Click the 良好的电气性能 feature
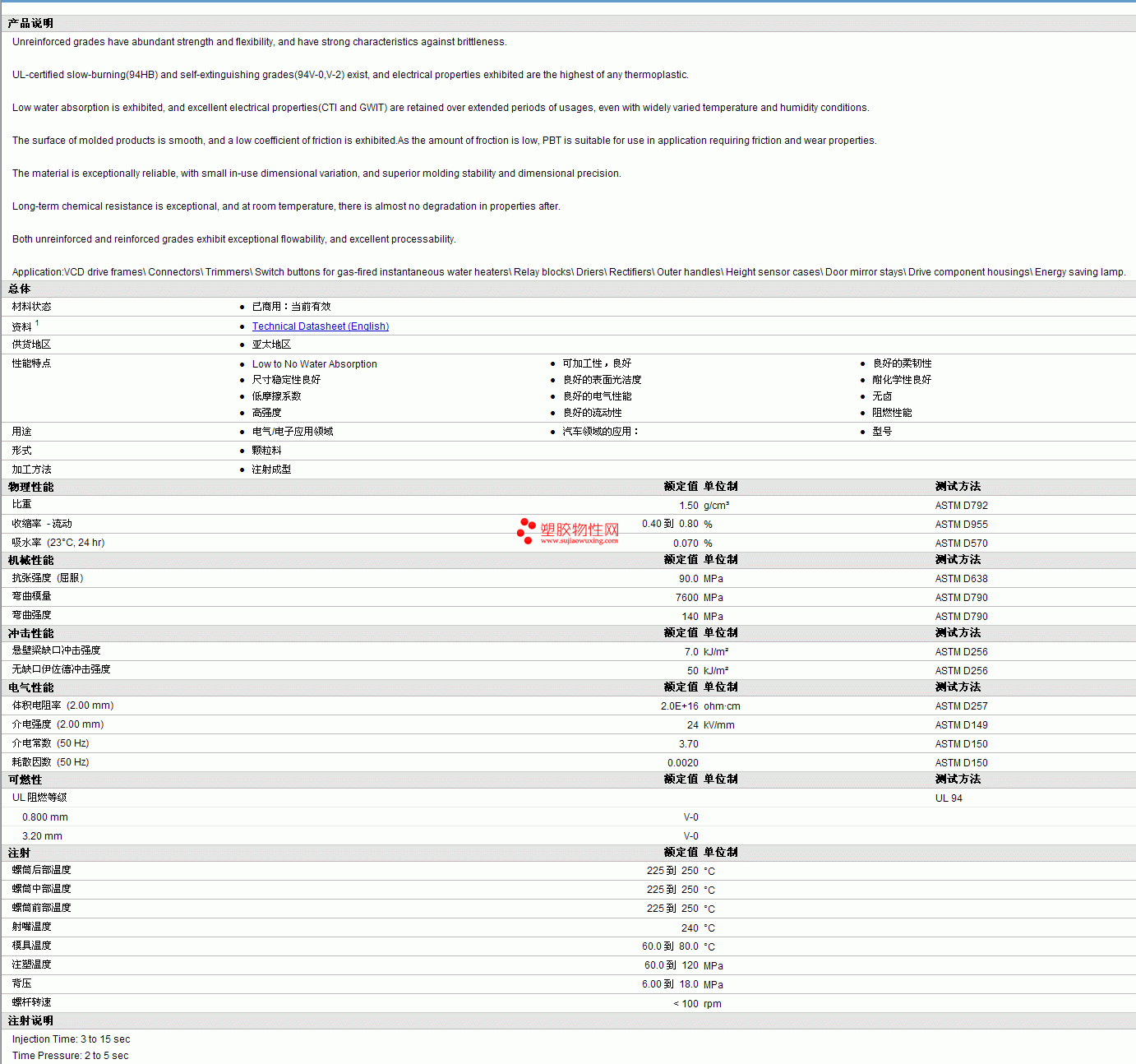The image size is (1136, 1064). [598, 396]
